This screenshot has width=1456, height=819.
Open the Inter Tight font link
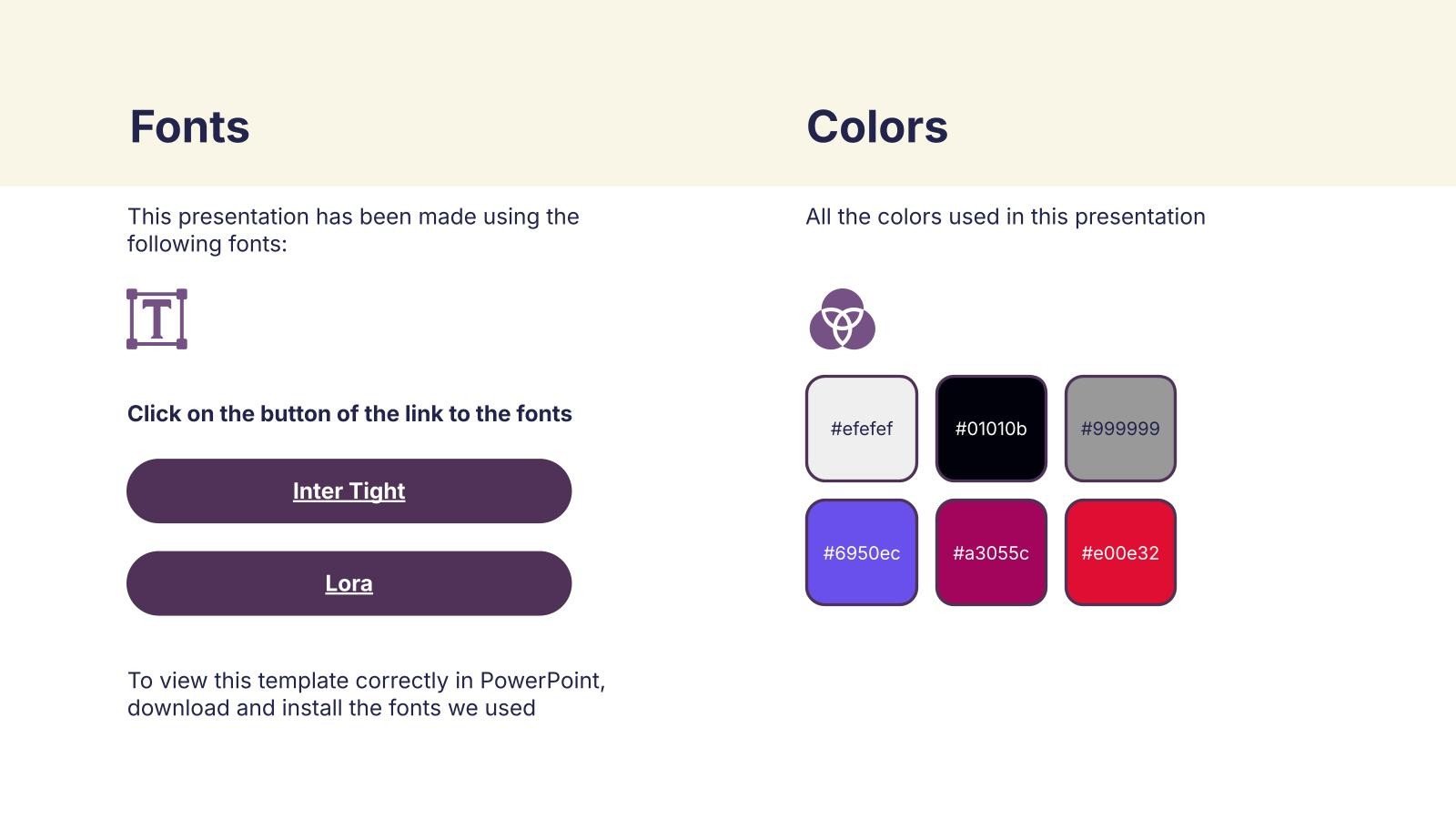coord(349,491)
